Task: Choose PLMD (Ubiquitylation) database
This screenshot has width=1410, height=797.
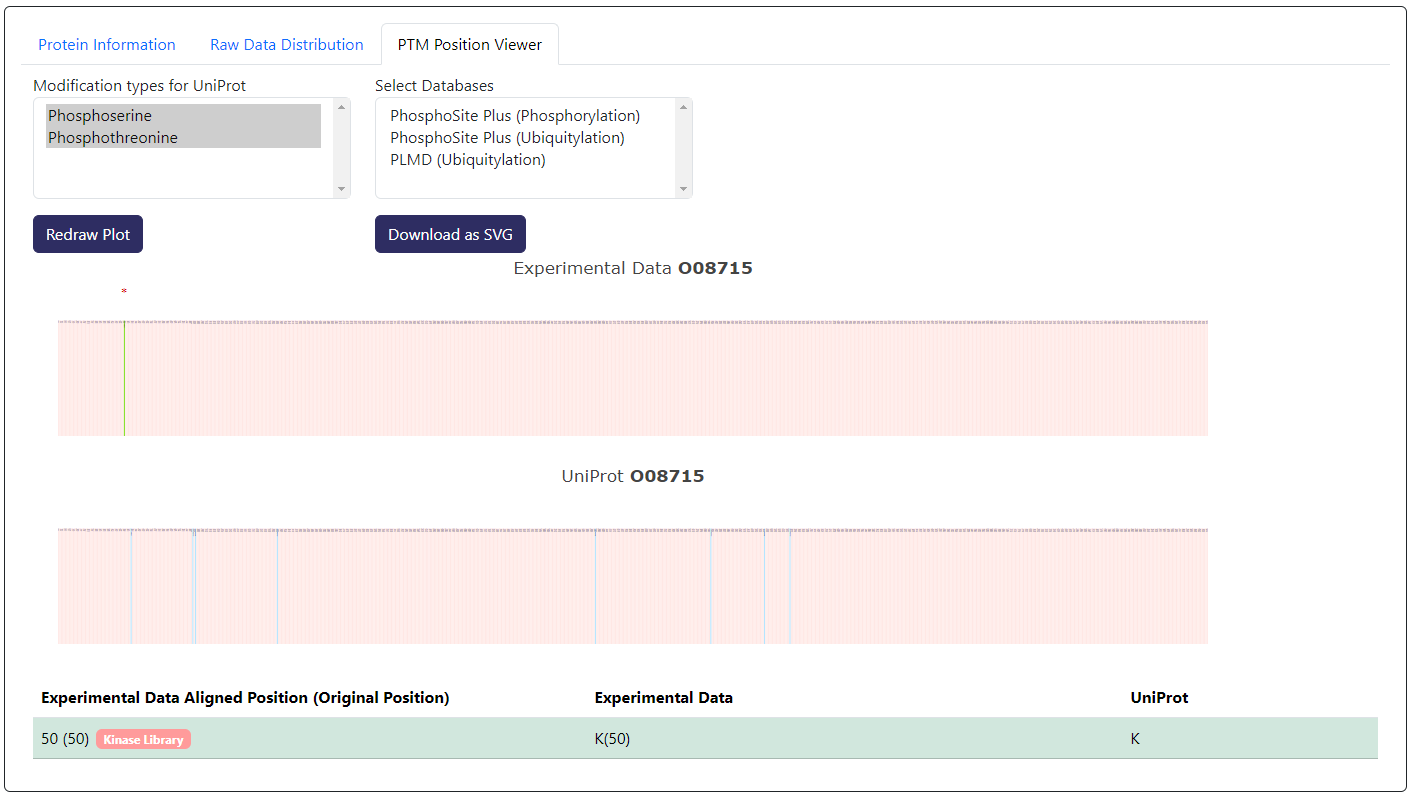Action: 468,160
